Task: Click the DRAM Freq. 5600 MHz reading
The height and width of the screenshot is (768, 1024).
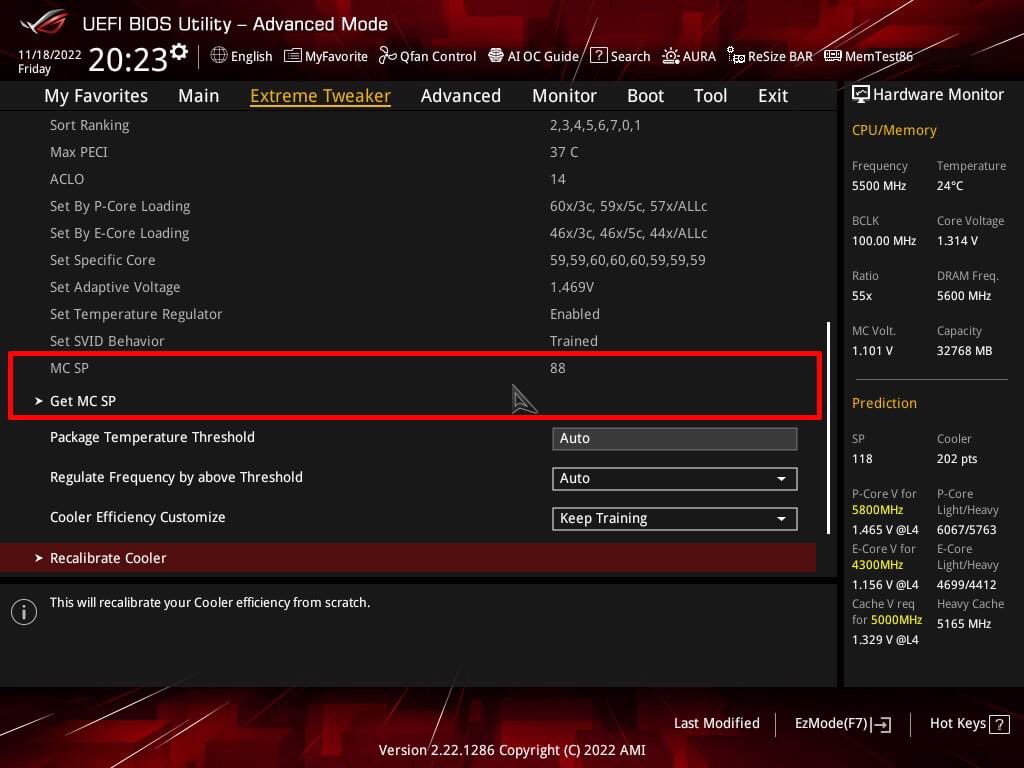Action: [x=964, y=296]
